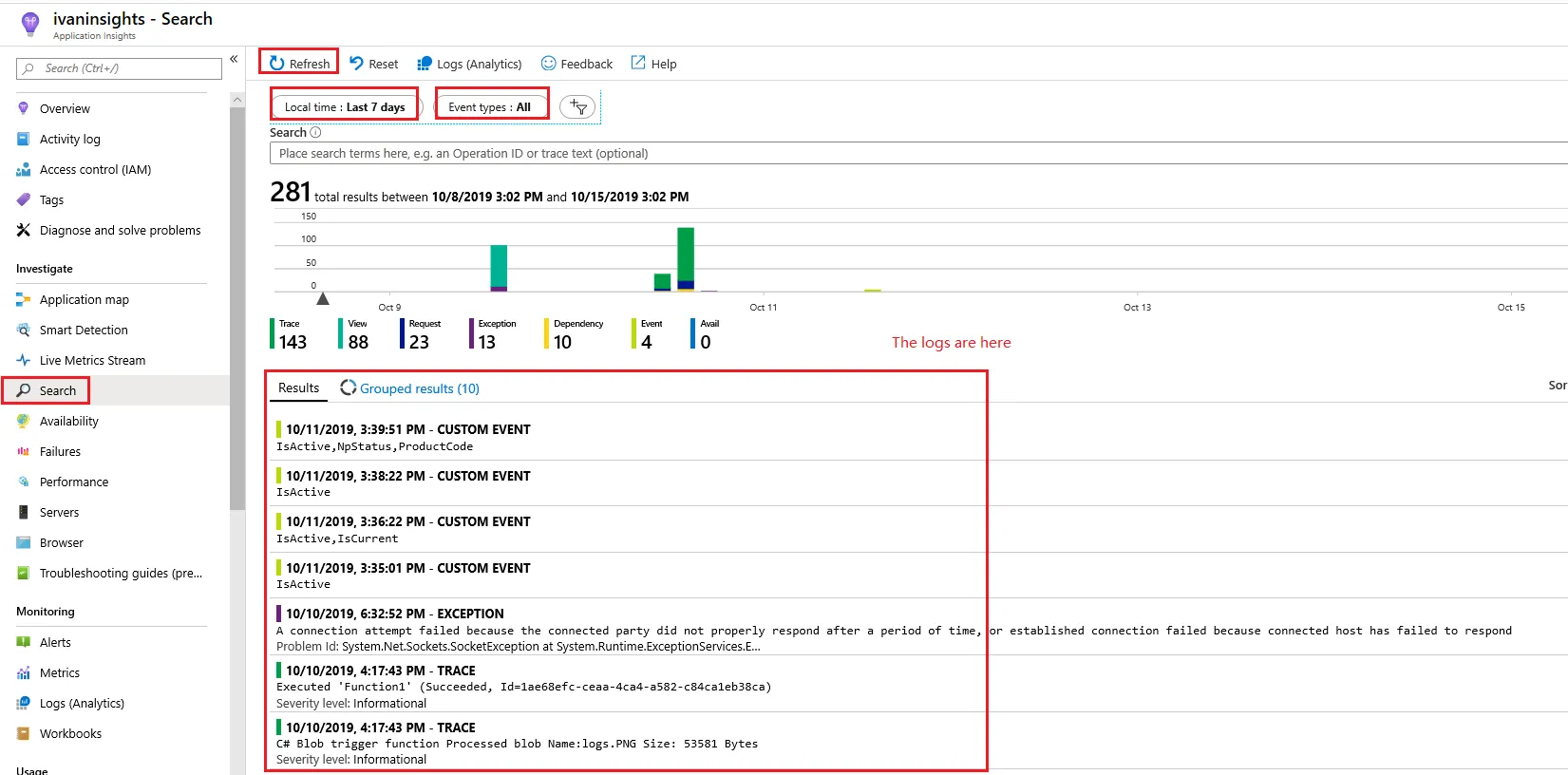Collapse the sidebar with the double chevron

[x=234, y=59]
